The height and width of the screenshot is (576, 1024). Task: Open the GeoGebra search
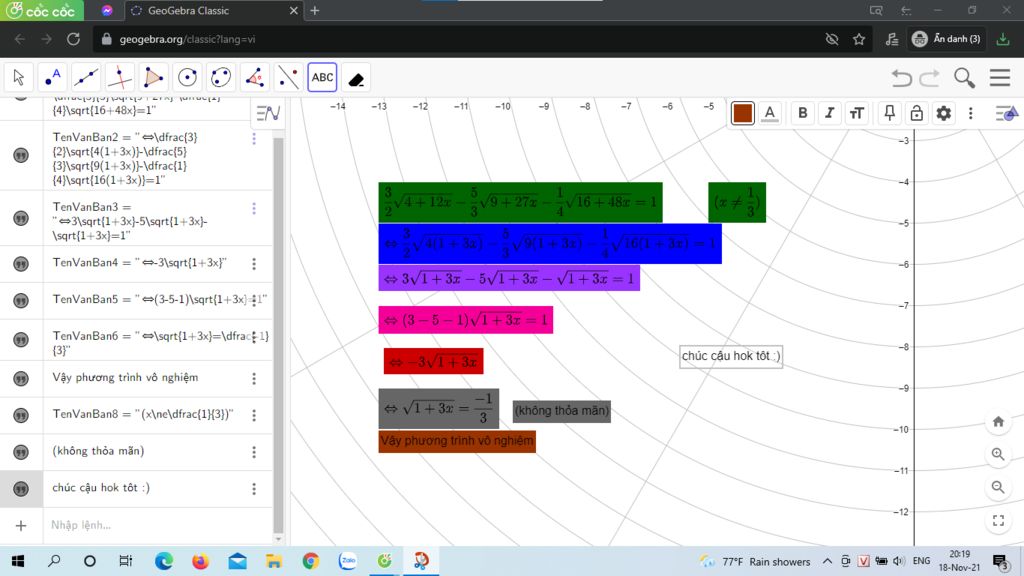pos(965,78)
